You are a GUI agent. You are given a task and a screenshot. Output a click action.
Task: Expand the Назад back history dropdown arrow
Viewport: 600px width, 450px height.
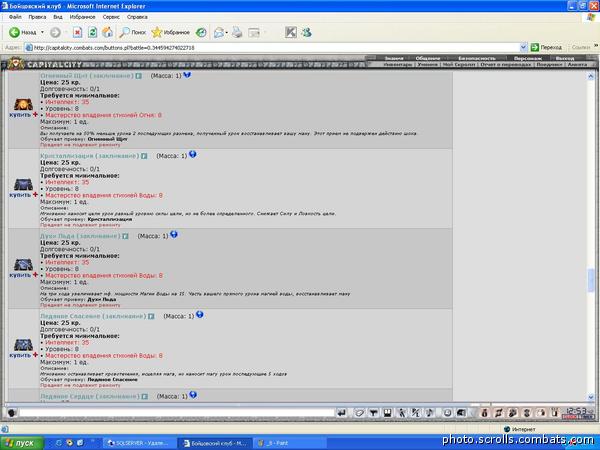(x=42, y=33)
